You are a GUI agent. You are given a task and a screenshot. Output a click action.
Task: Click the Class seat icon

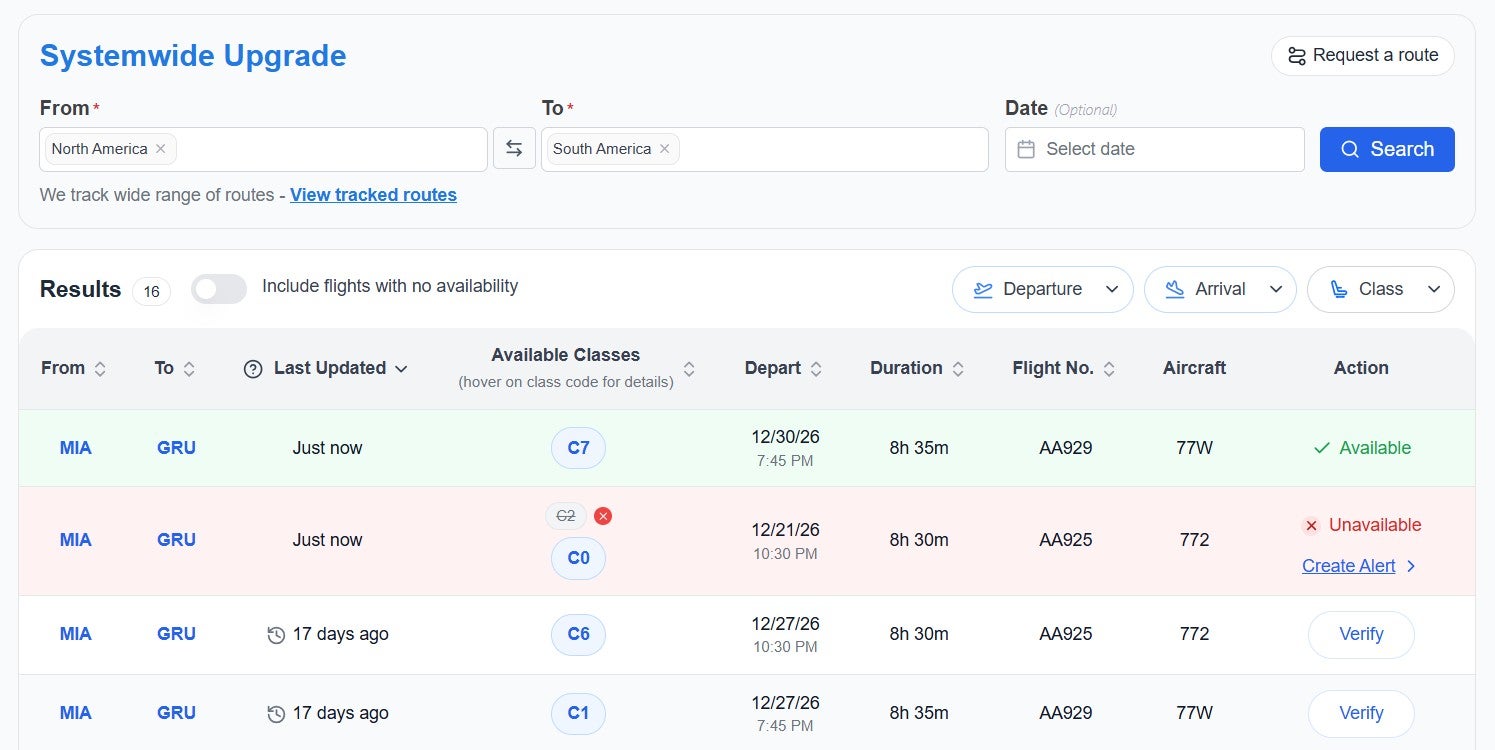[1340, 289]
